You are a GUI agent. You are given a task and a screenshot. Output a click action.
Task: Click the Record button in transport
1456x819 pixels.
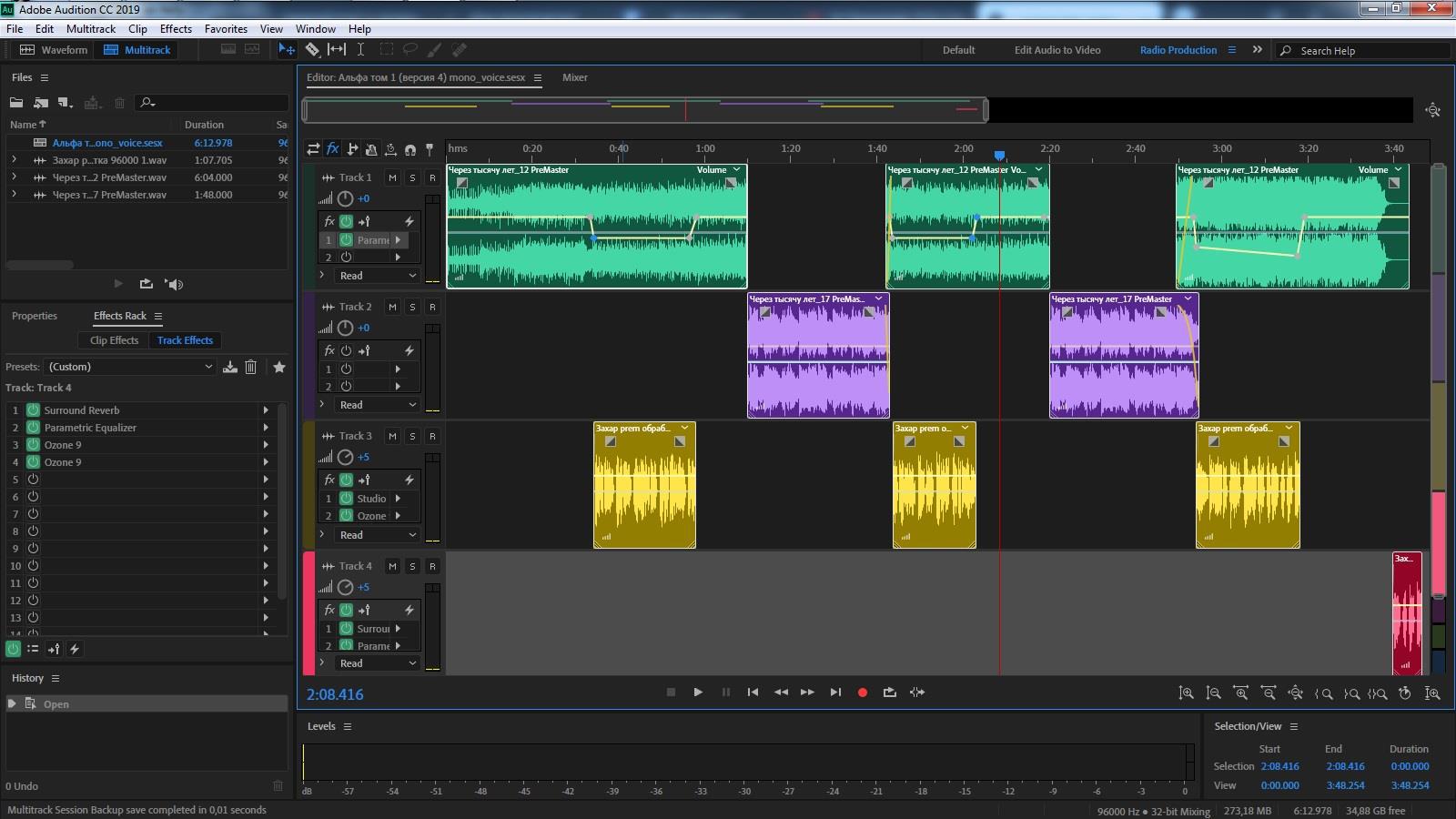click(863, 693)
